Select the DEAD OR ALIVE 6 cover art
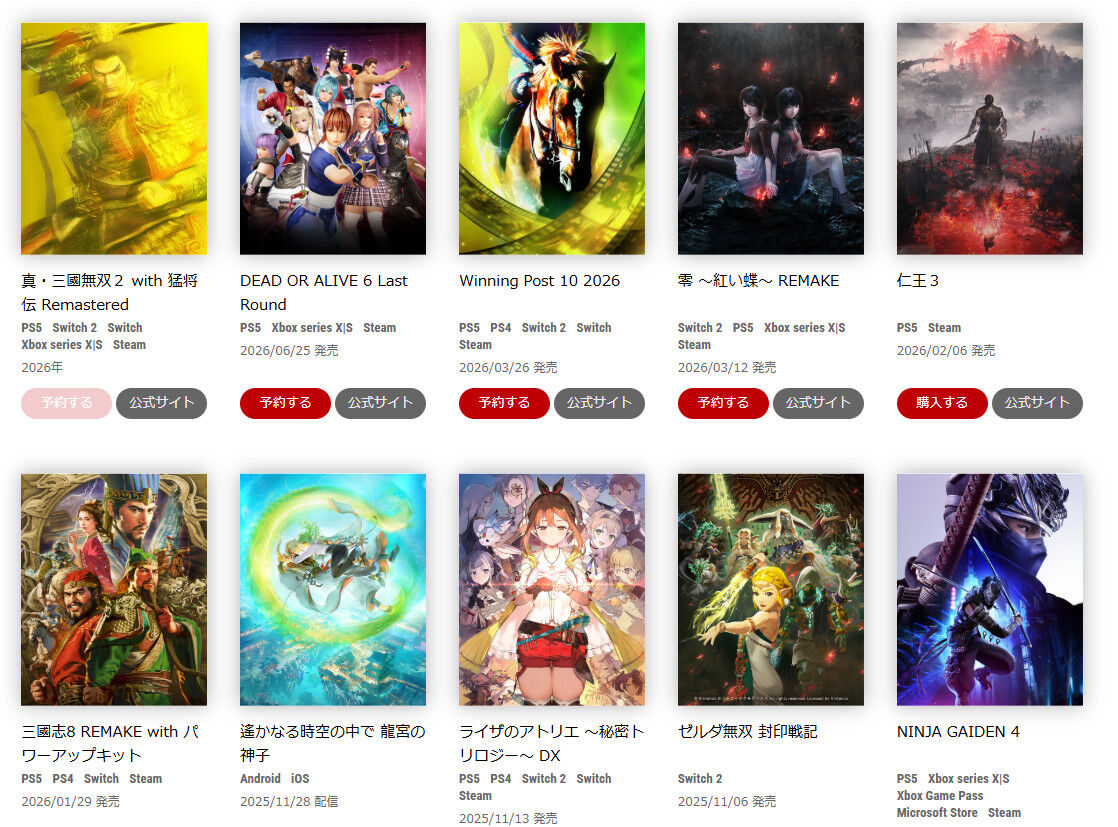Screen dimensions: 1118x827 (x=333, y=138)
